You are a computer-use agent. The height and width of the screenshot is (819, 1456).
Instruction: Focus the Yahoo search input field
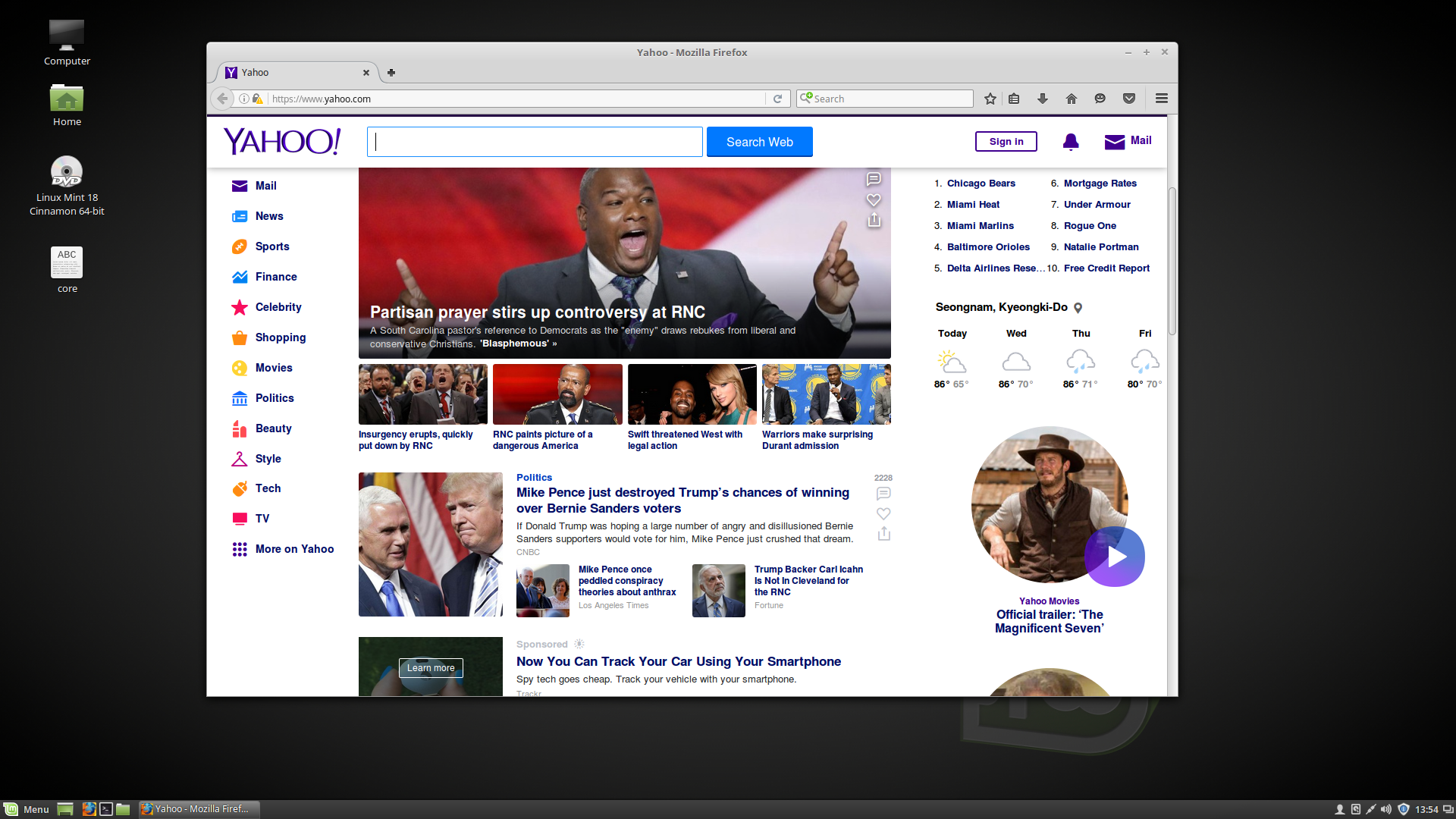(x=535, y=142)
